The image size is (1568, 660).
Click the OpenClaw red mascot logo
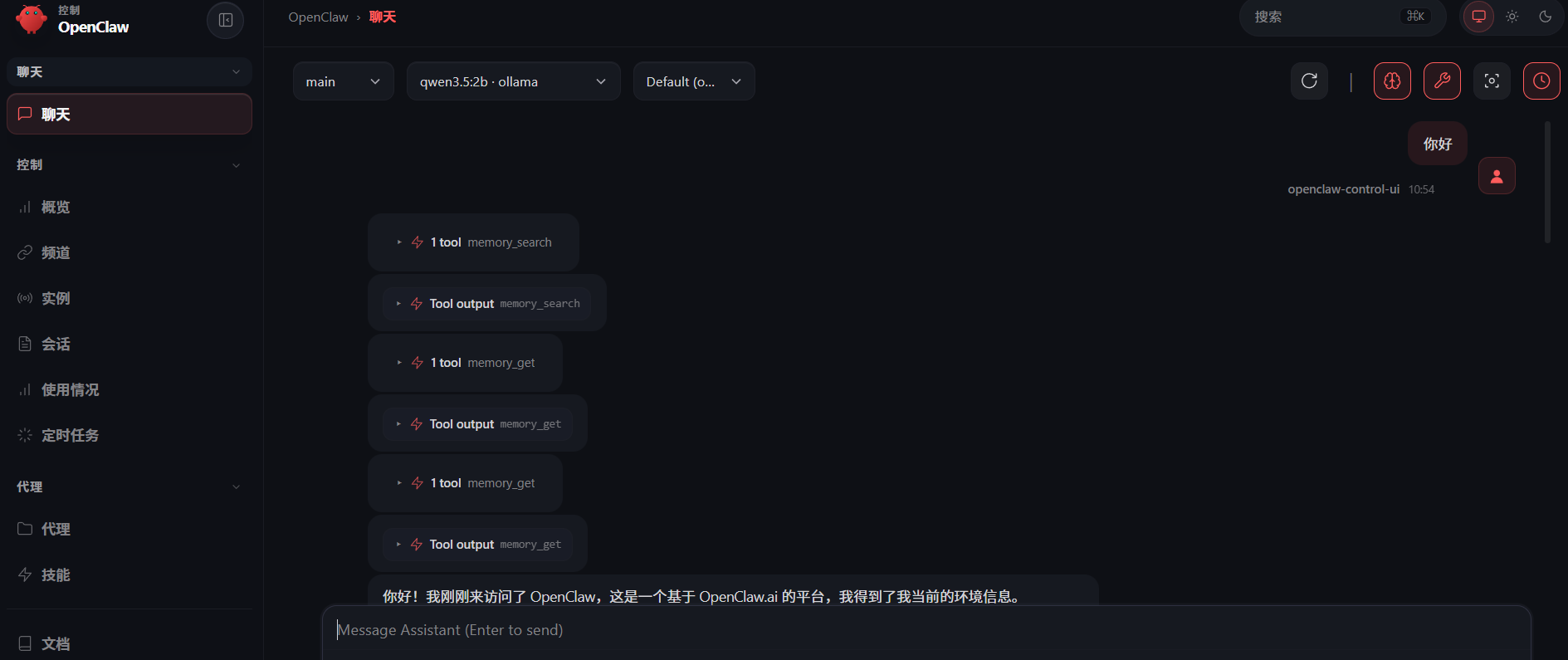(32, 19)
